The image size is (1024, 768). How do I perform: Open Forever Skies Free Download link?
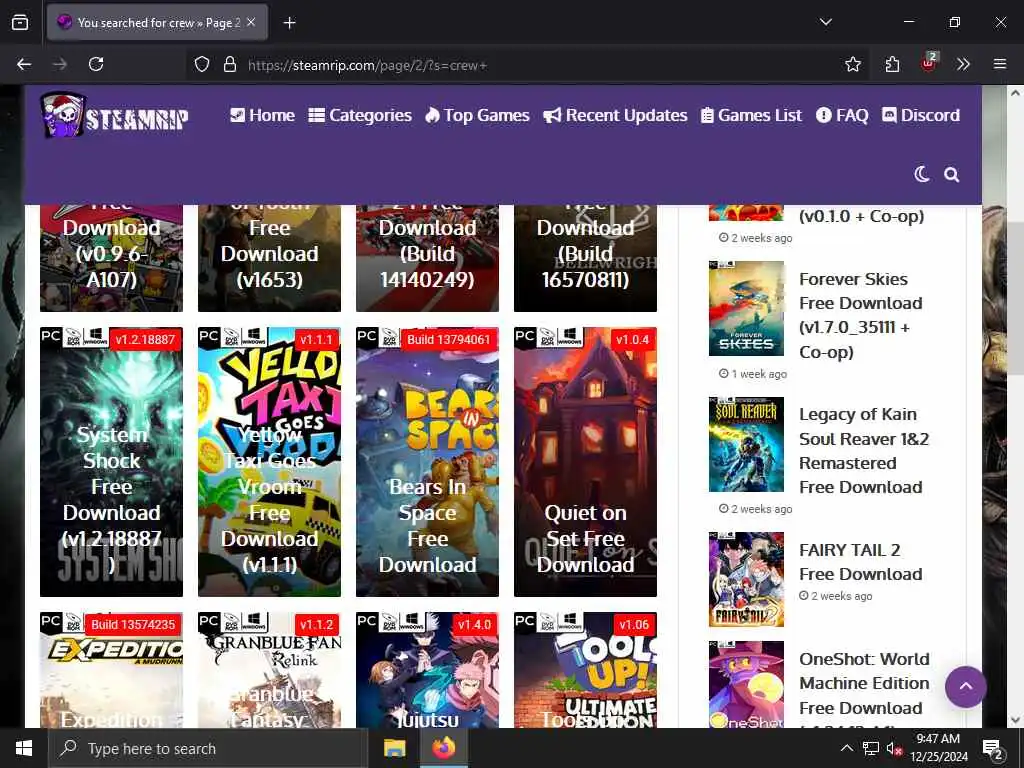coord(861,315)
